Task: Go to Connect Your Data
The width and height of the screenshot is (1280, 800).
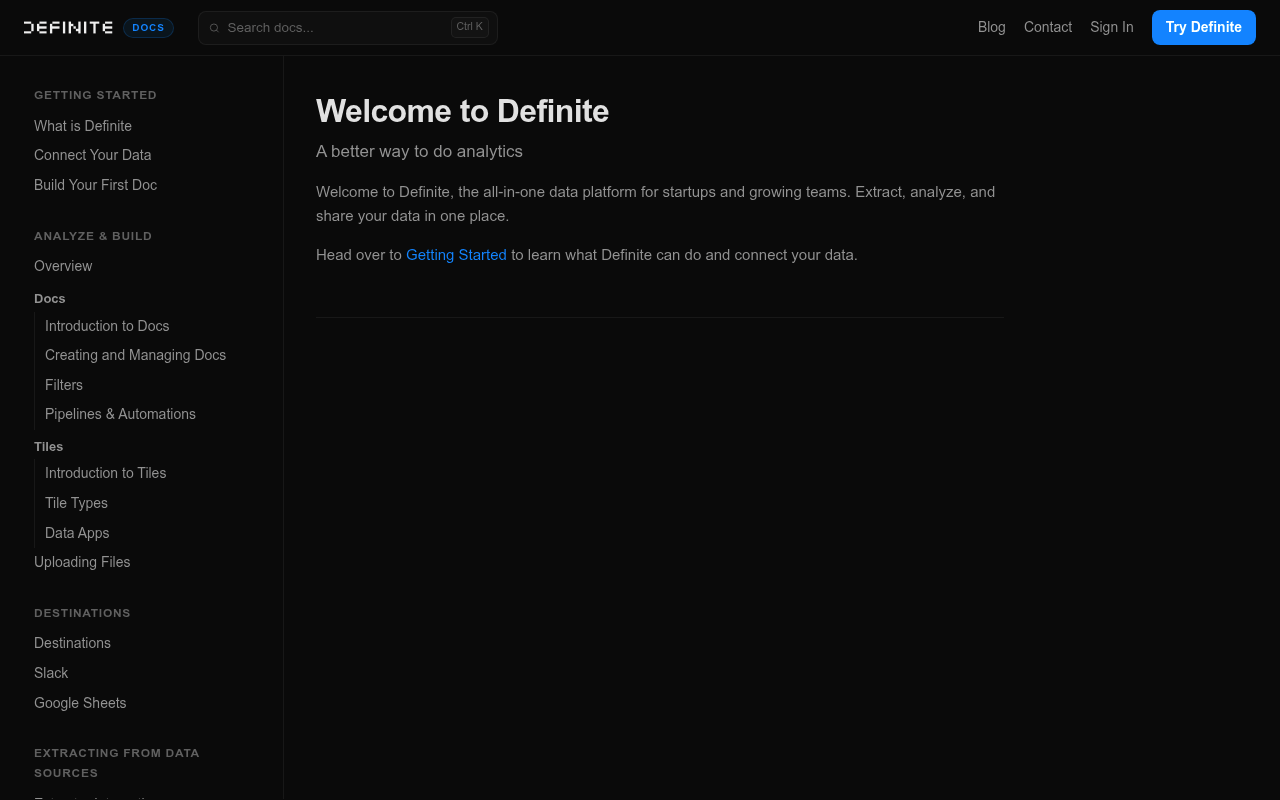Action: pos(93,155)
